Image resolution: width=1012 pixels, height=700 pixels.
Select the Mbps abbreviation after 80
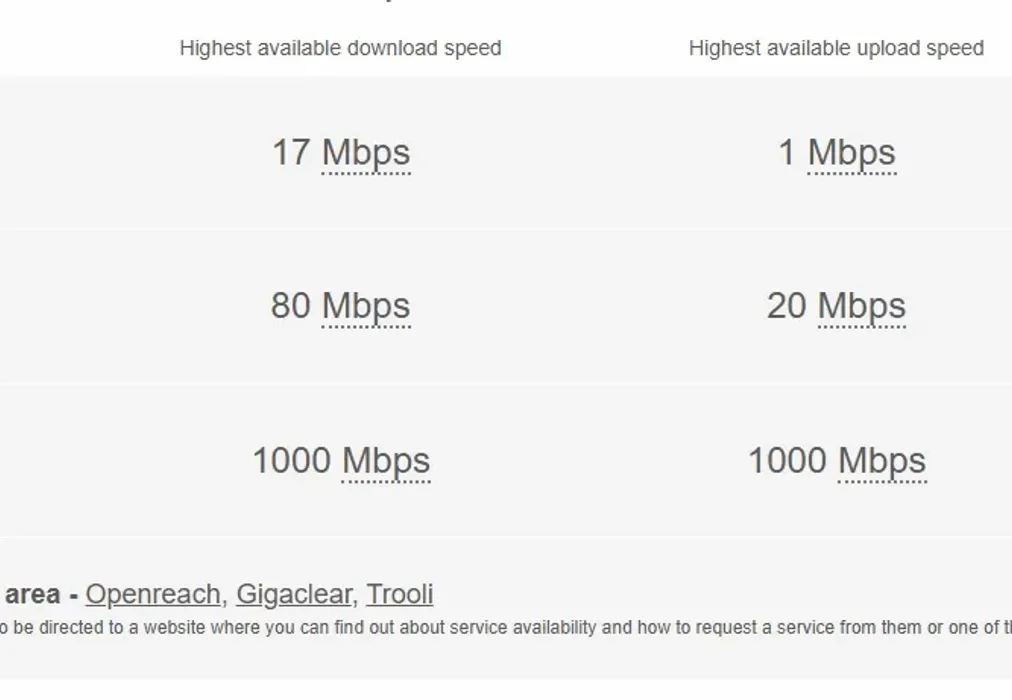coord(366,306)
